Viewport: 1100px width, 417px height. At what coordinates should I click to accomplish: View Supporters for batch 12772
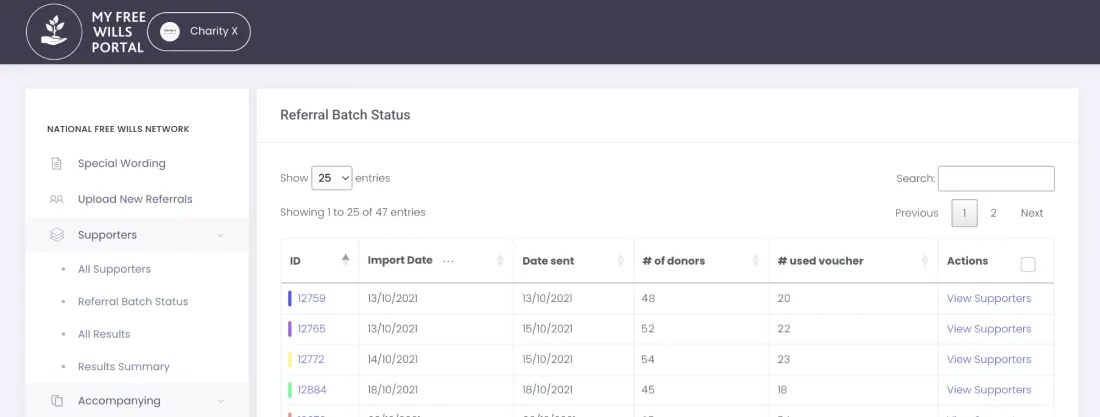[989, 359]
